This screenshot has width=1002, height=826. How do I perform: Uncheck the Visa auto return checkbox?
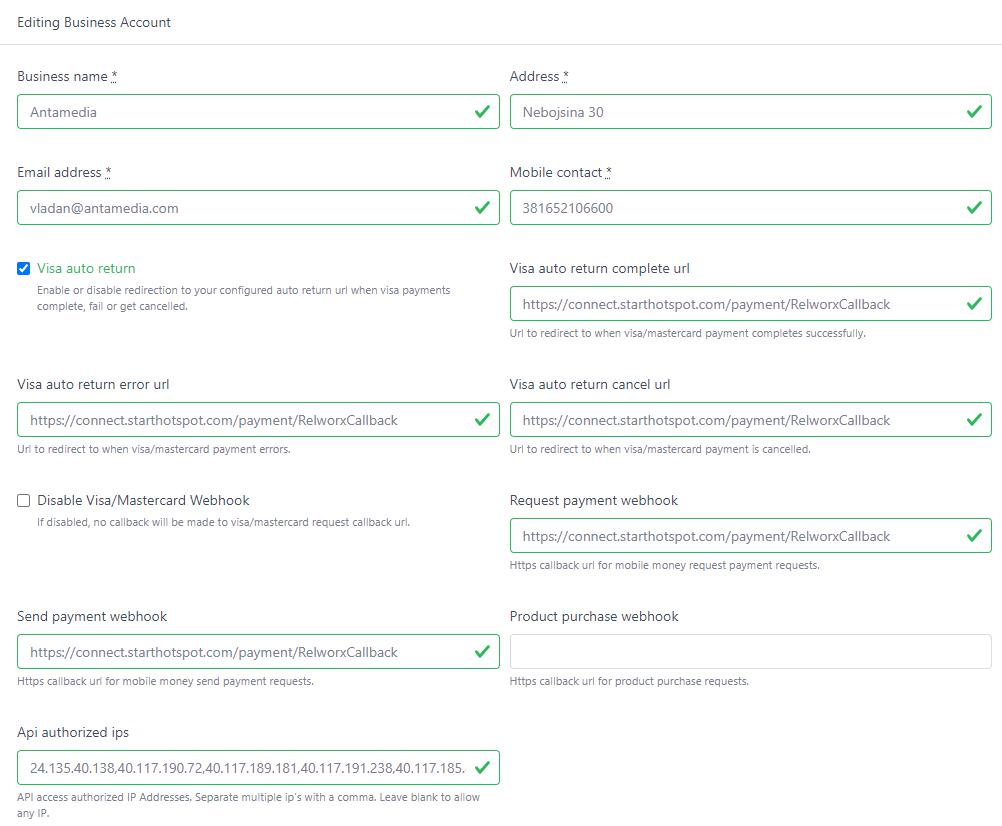point(24,268)
